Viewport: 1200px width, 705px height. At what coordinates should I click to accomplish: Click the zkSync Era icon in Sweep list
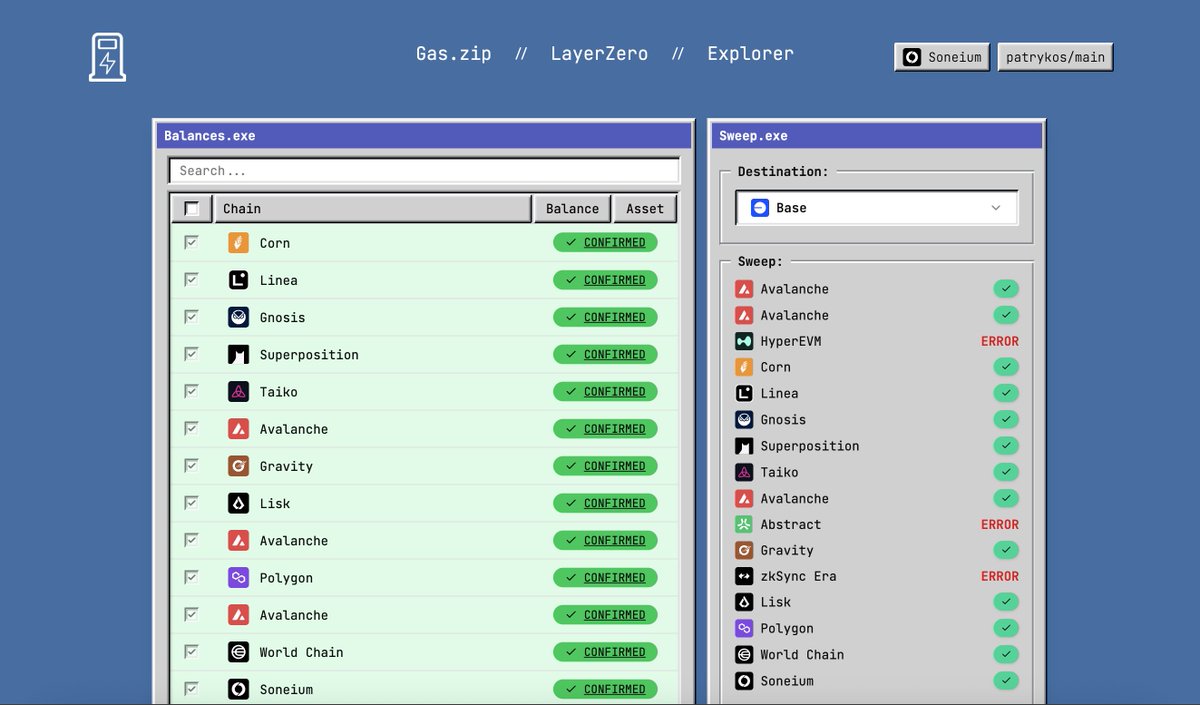point(744,576)
